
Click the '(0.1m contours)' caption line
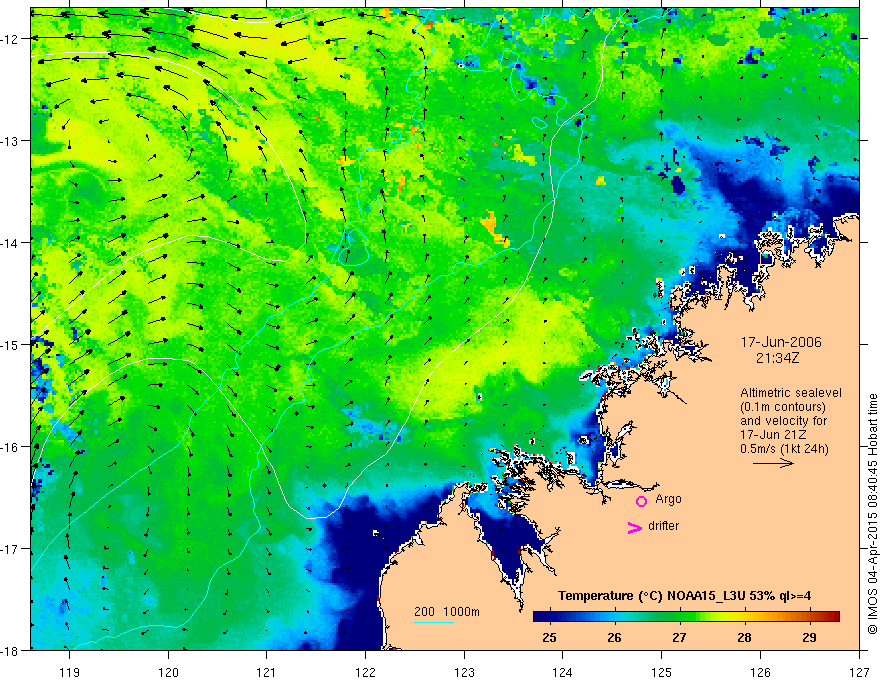click(x=783, y=407)
